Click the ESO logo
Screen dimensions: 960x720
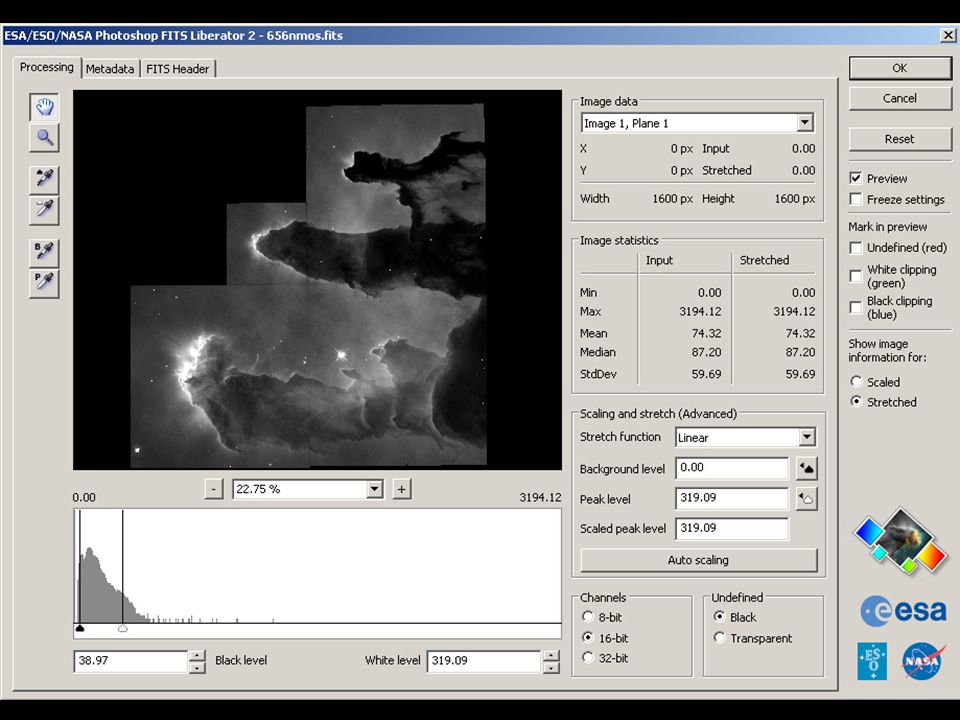pyautogui.click(x=872, y=661)
